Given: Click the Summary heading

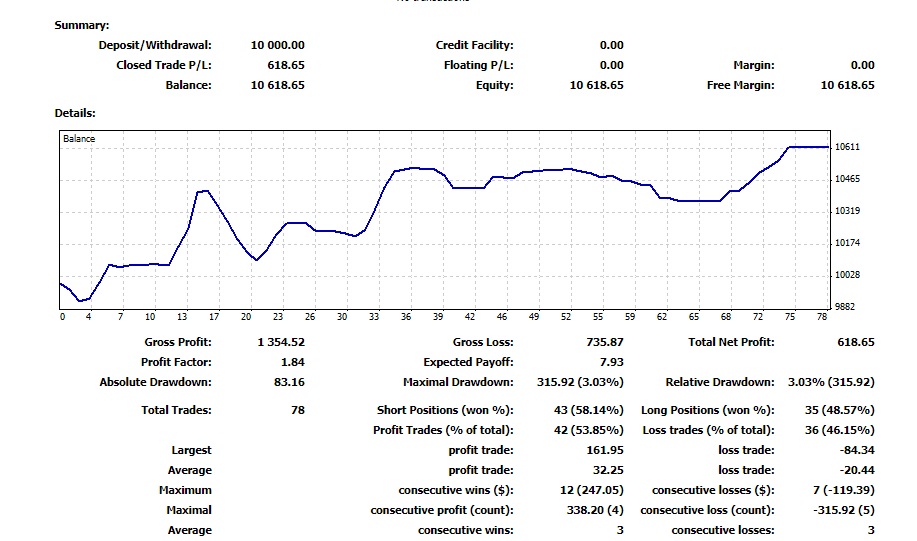Looking at the screenshot, I should pyautogui.click(x=82, y=25).
